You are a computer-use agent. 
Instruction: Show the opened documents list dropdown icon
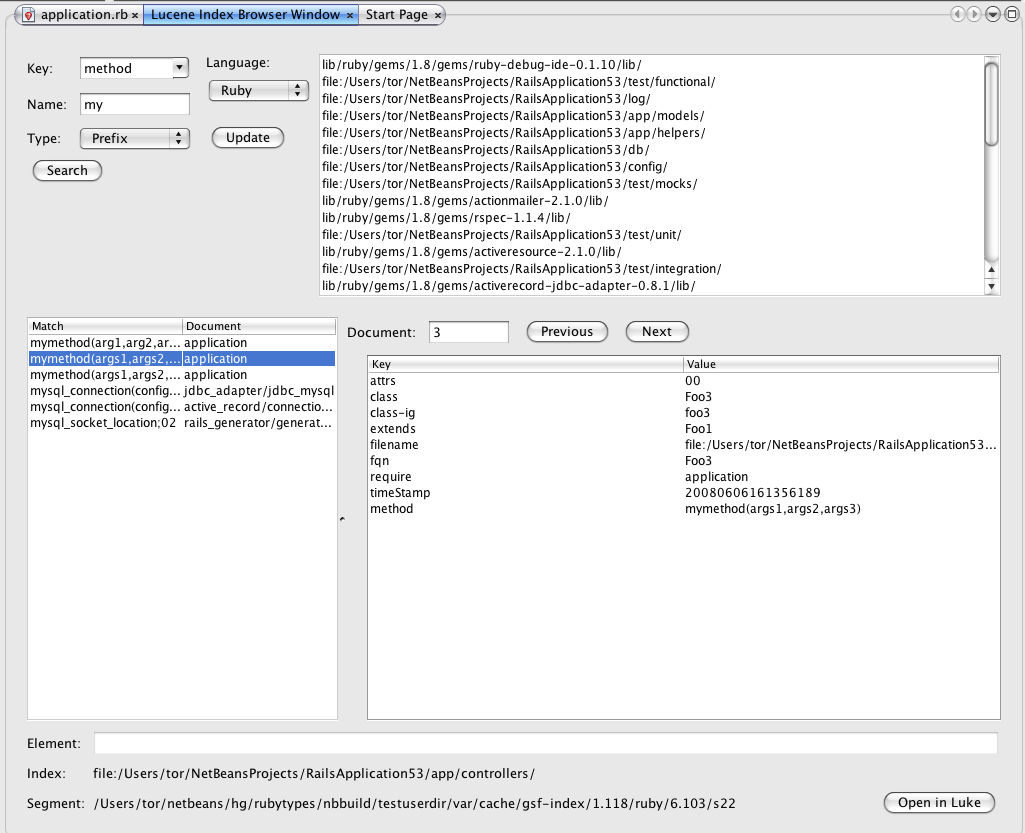992,14
